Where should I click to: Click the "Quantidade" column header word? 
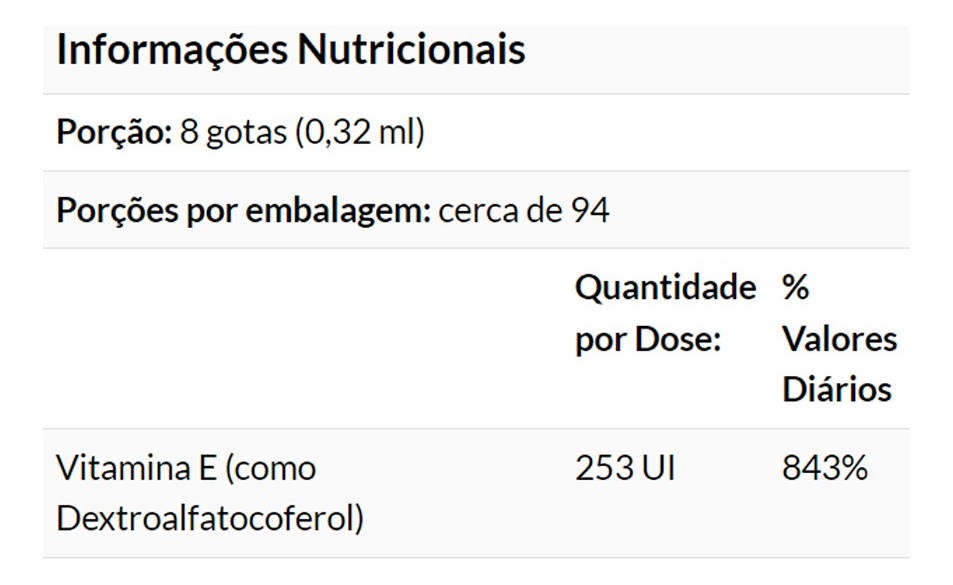(665, 288)
